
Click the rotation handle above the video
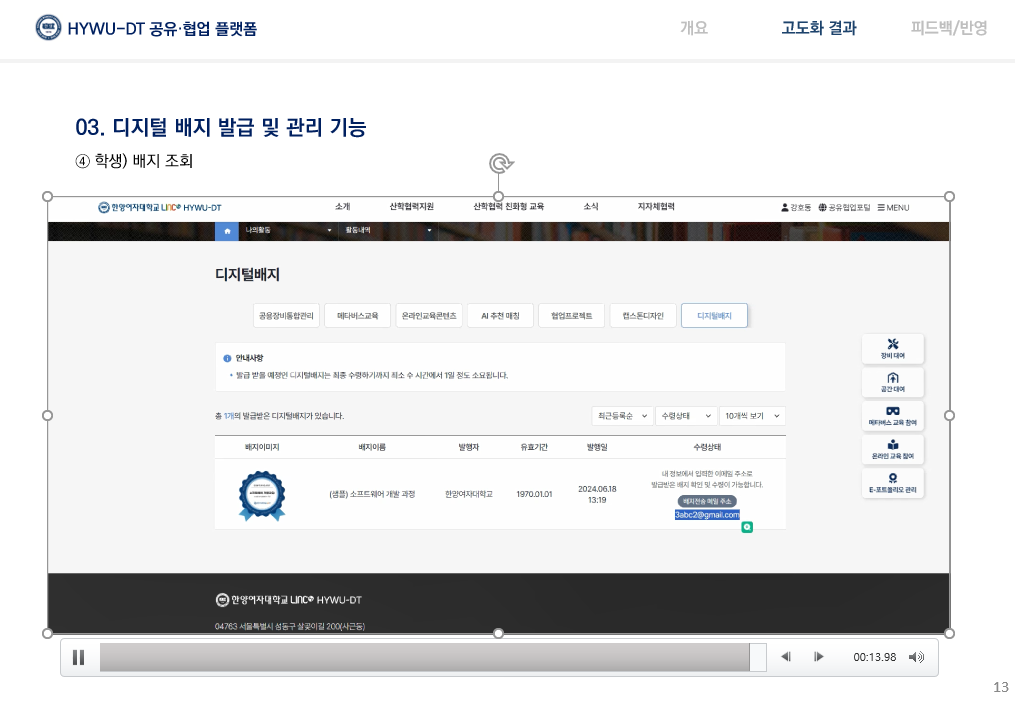coord(500,164)
